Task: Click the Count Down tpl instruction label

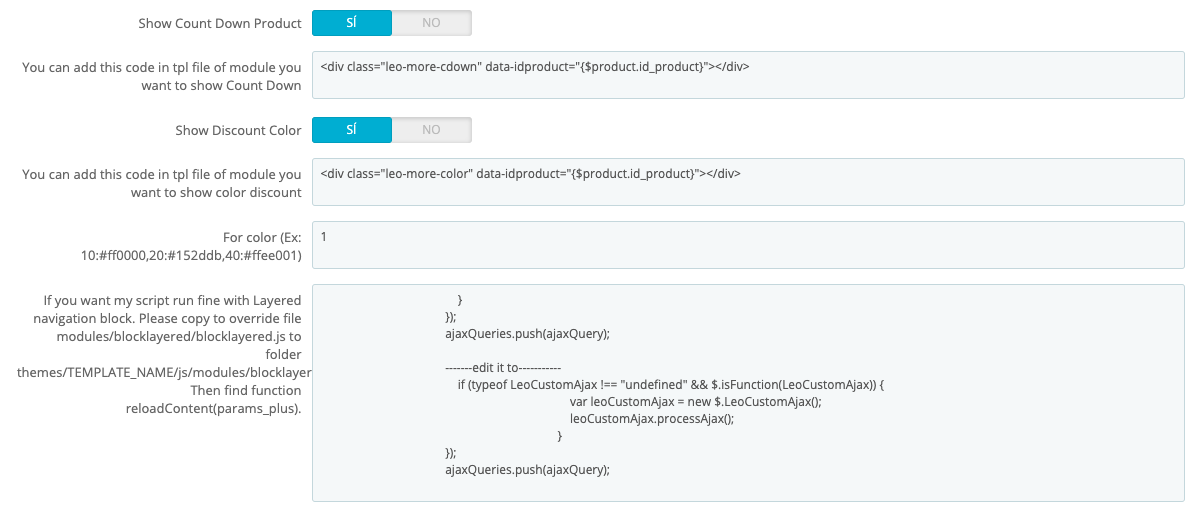Action: click(162, 77)
